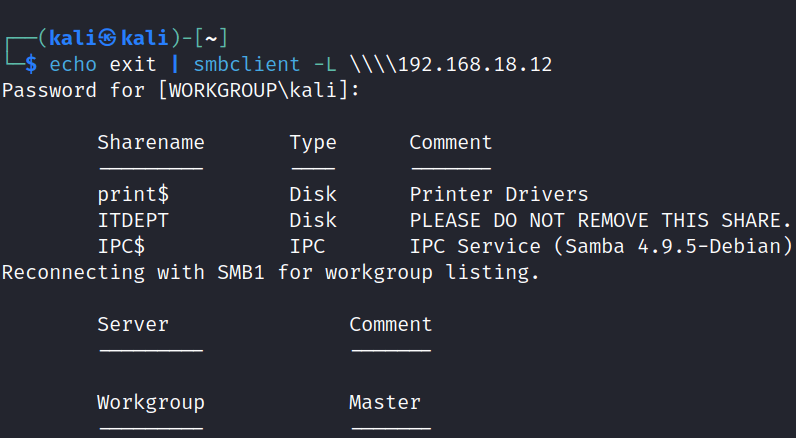
Task: Click the dollar sign prompt character
Action: (x=31, y=65)
